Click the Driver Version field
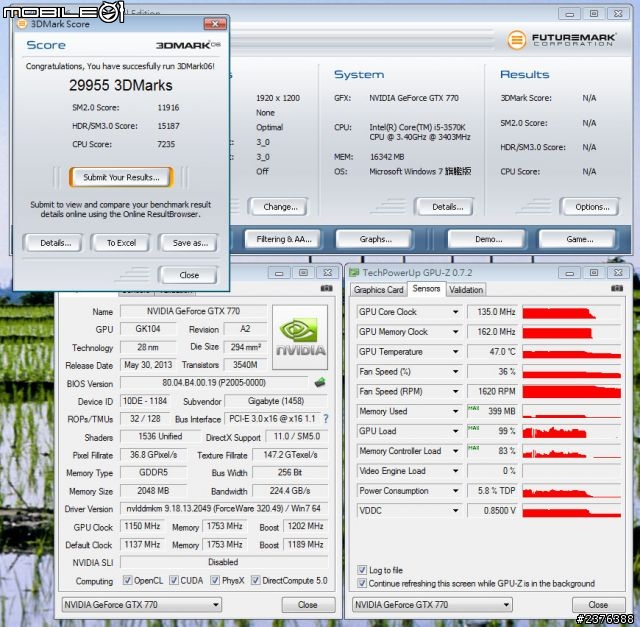 click(x=224, y=509)
